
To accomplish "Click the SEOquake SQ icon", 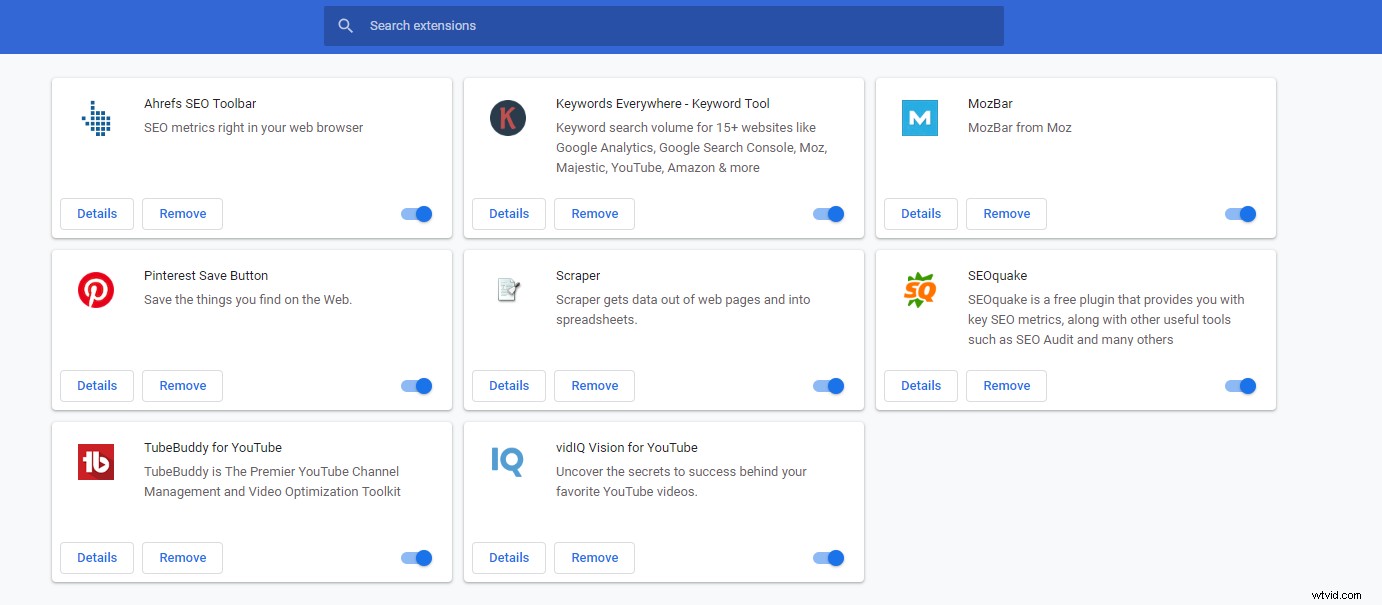I will (919, 290).
